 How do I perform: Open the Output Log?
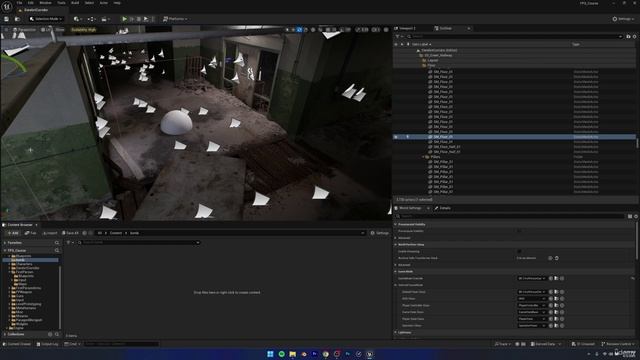click(47, 344)
